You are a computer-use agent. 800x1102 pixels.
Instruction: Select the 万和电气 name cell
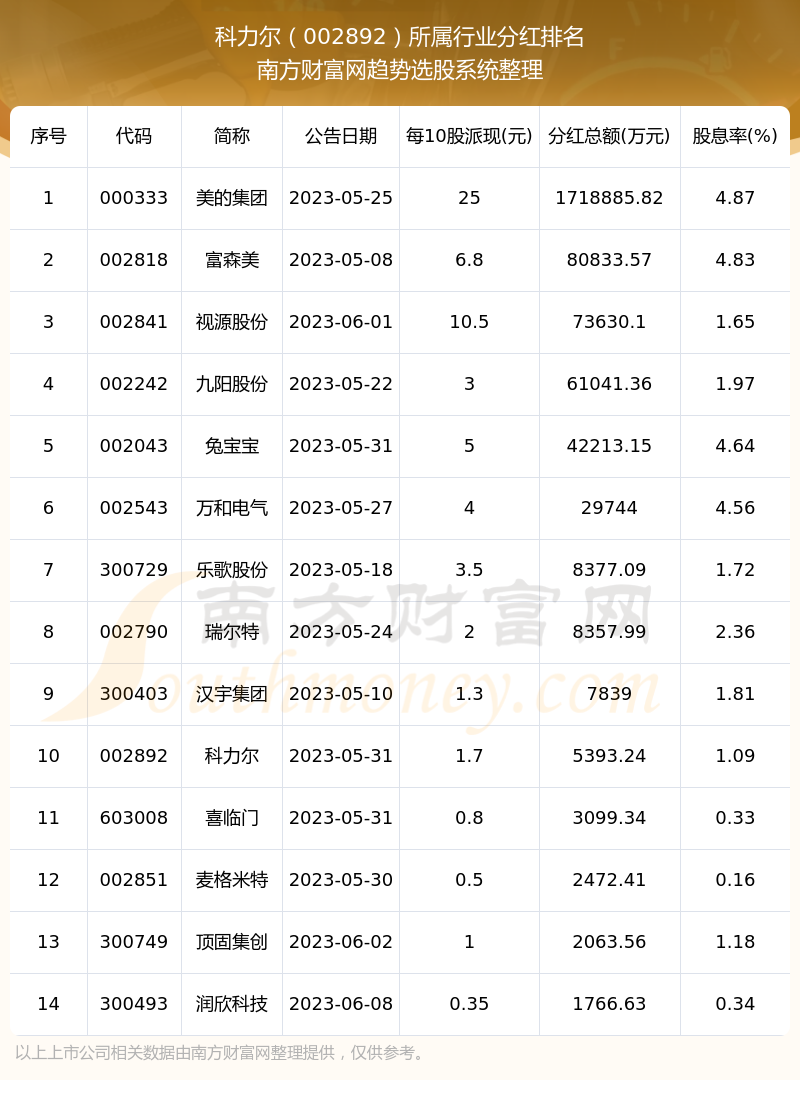[x=232, y=508]
